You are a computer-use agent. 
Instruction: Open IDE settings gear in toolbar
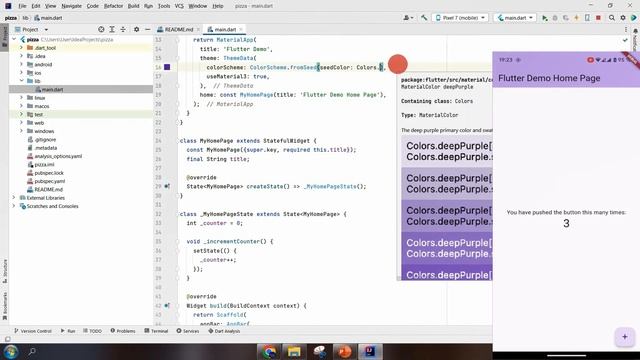point(623,18)
